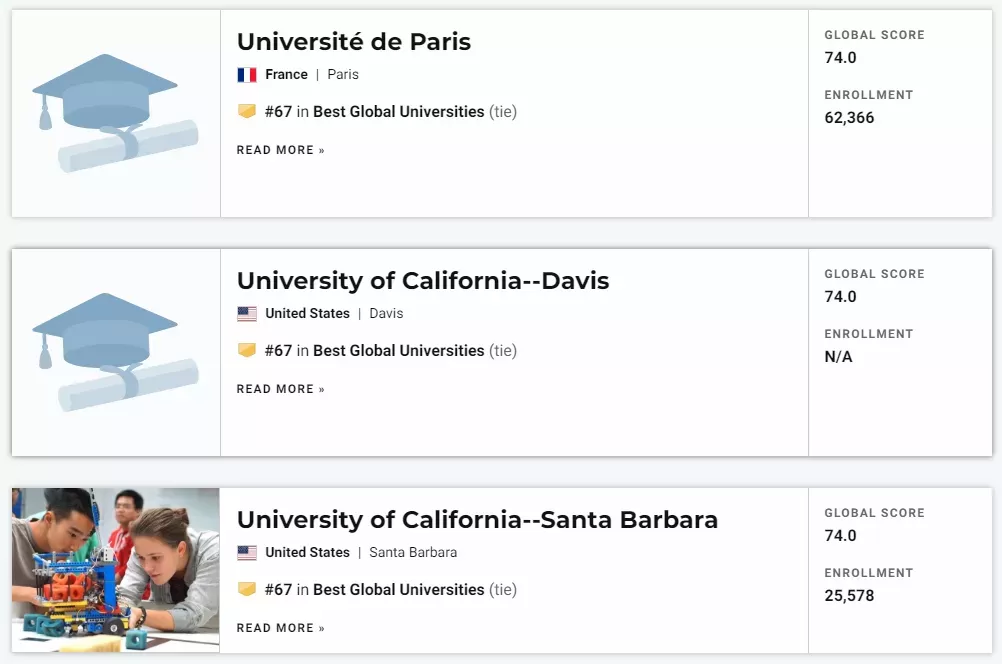
Task: Click Université de Paris enrollment figure 62,366
Action: (x=849, y=118)
